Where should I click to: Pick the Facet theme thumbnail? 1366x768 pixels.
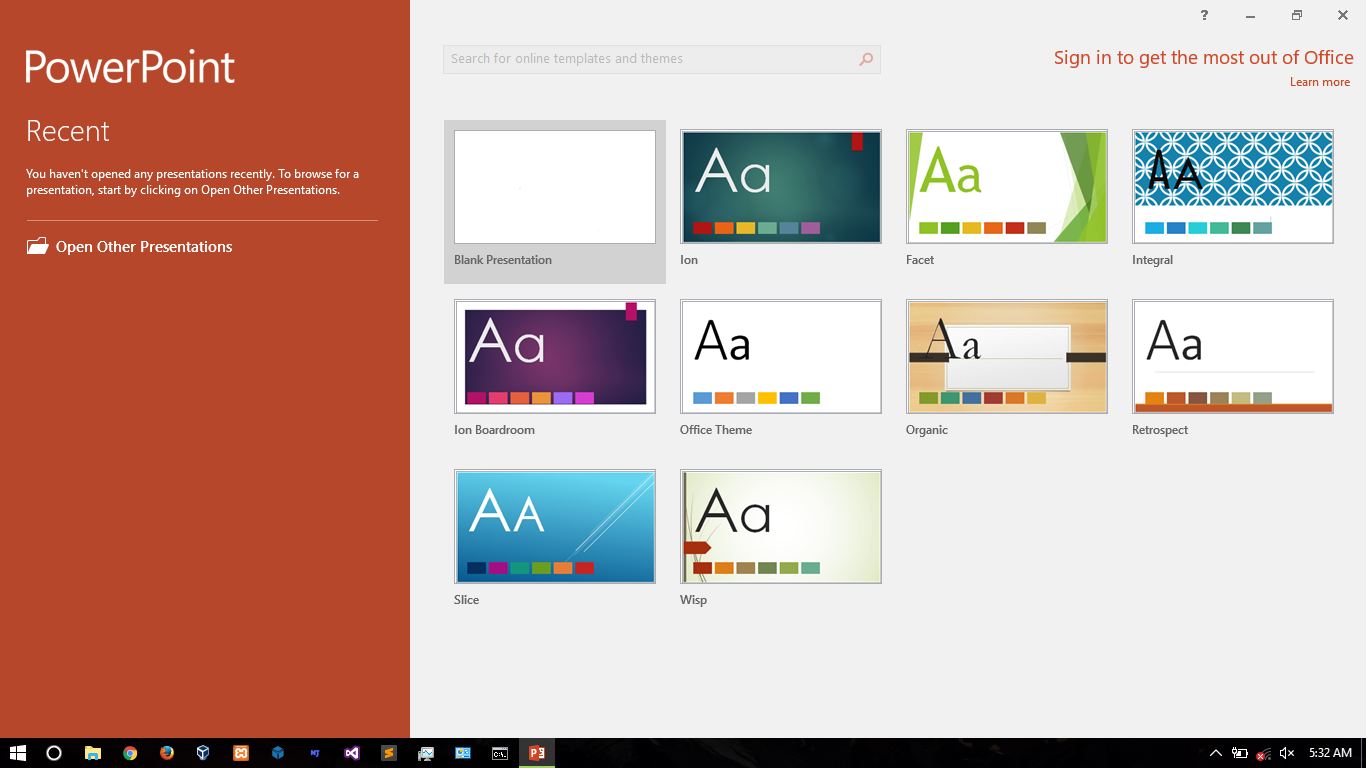pyautogui.click(x=1007, y=187)
